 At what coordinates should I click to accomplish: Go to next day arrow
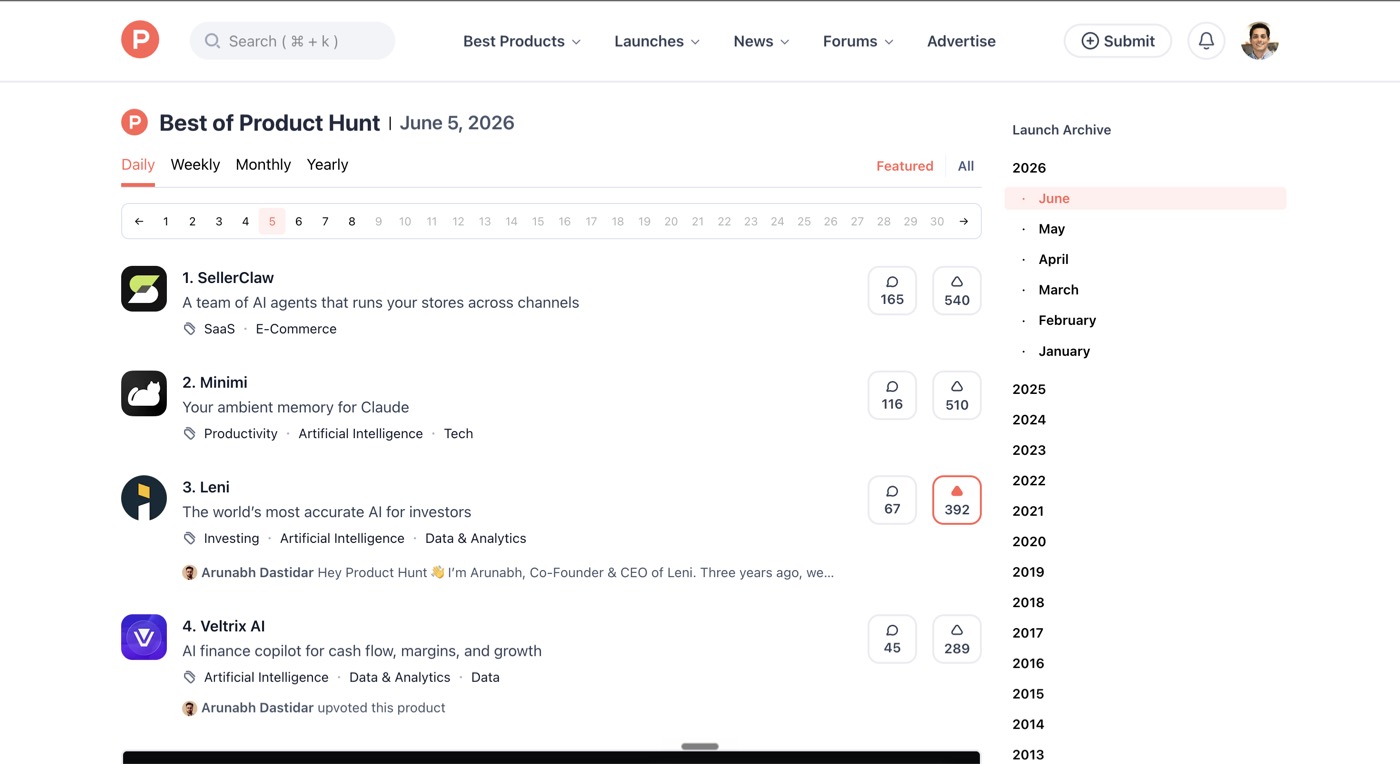point(964,221)
